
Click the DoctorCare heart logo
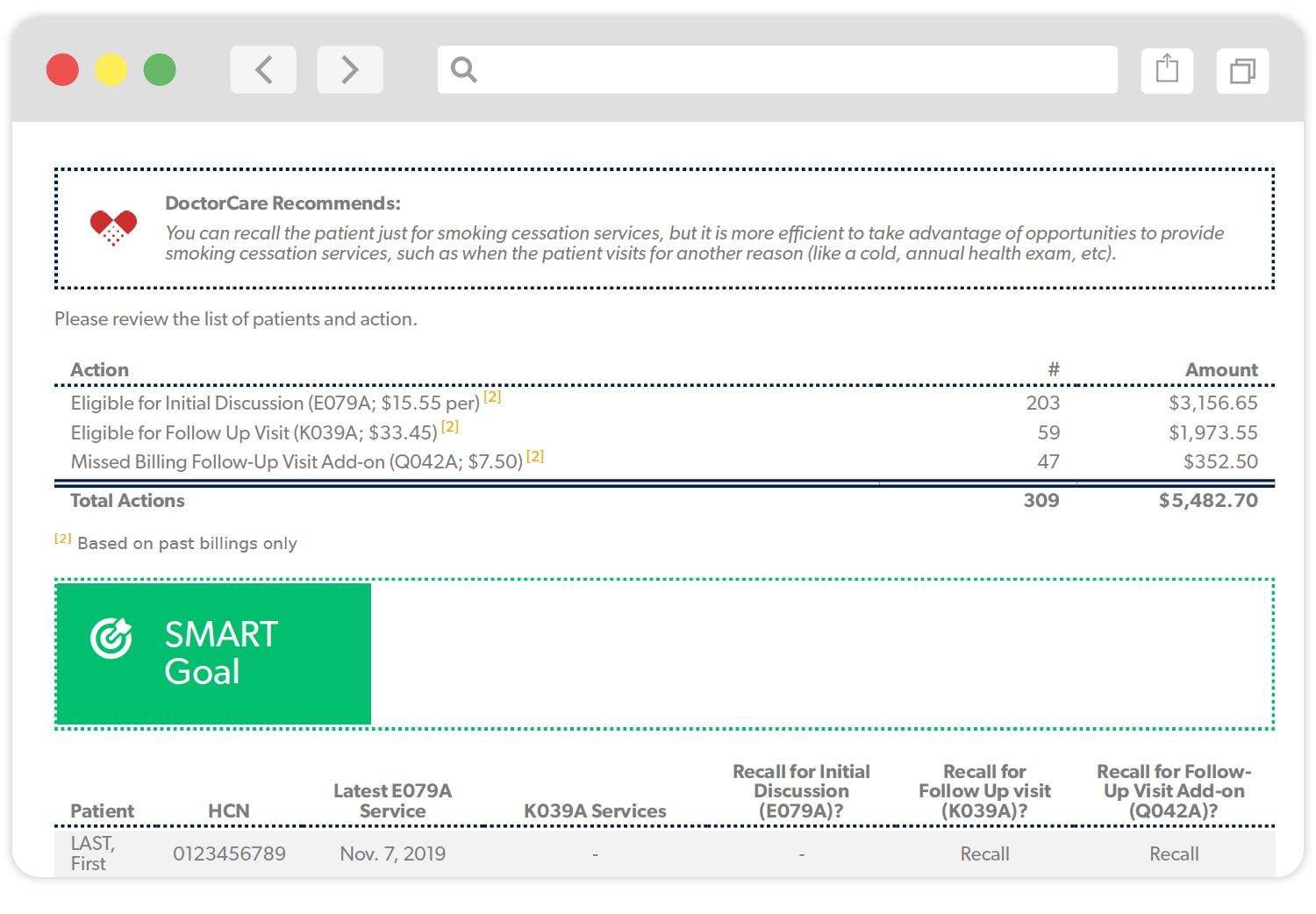coord(113,227)
